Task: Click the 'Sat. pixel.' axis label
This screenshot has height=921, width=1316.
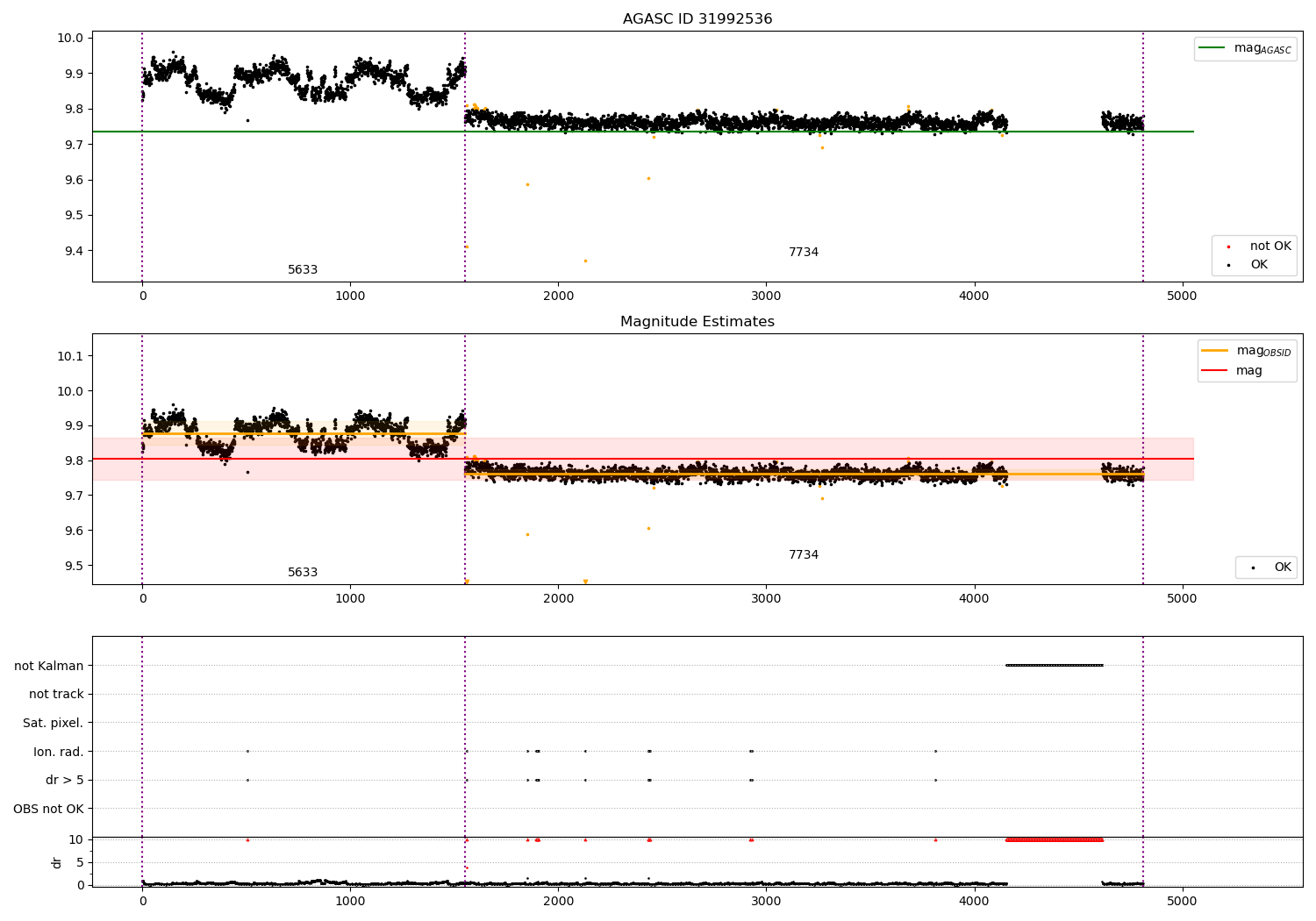Action: pyautogui.click(x=54, y=723)
